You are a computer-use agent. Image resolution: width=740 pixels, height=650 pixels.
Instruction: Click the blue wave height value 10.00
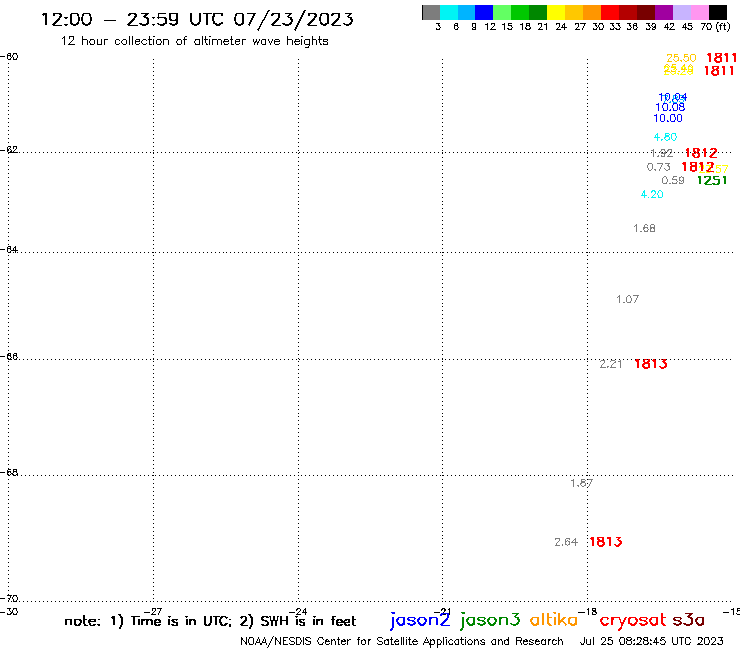pos(668,118)
